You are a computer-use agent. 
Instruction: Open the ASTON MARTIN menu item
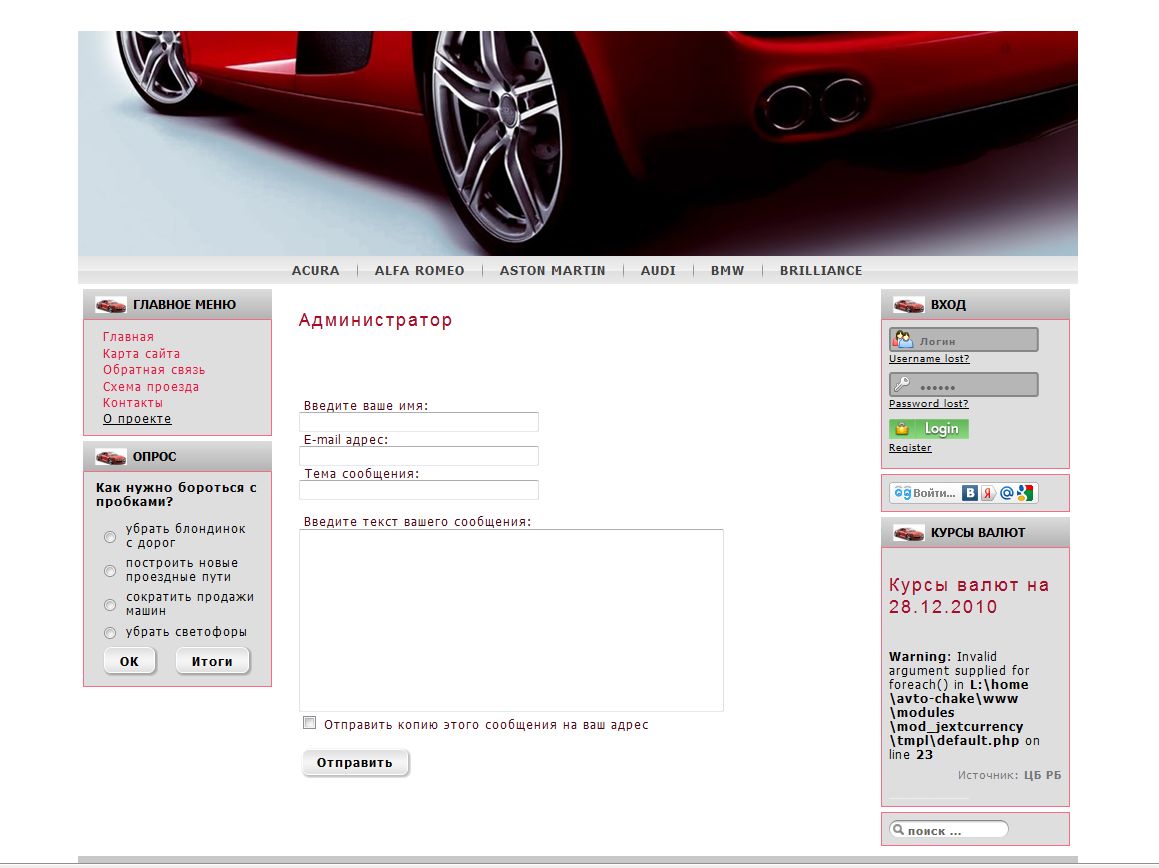[x=552, y=271]
